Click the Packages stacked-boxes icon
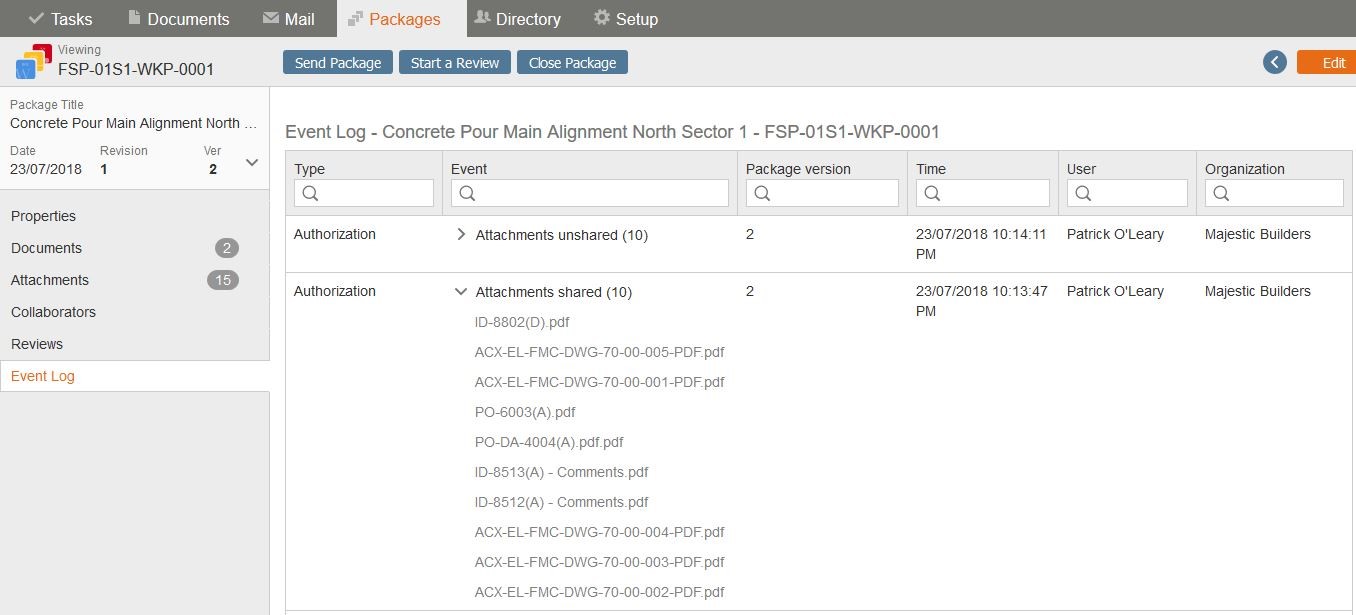Image resolution: width=1356 pixels, height=615 pixels. (x=355, y=19)
